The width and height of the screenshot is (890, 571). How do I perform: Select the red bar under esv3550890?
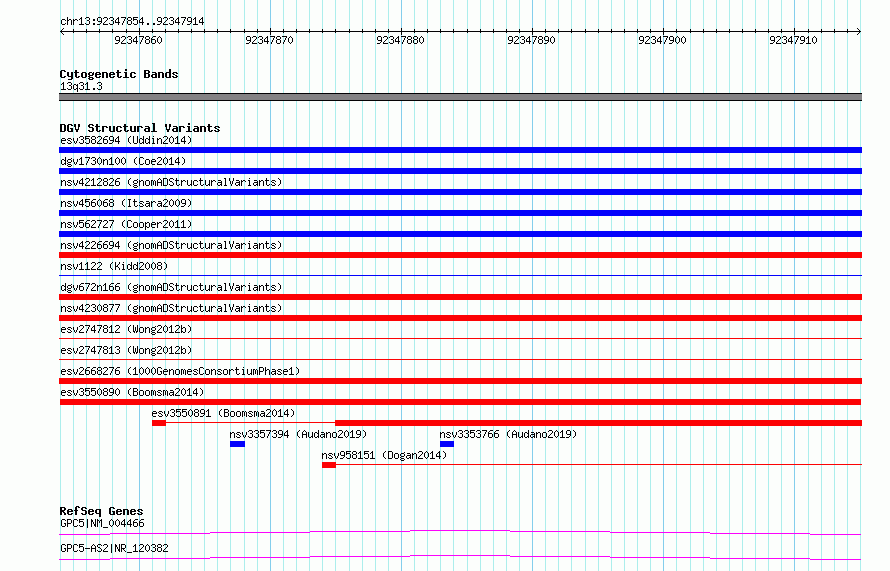point(460,402)
